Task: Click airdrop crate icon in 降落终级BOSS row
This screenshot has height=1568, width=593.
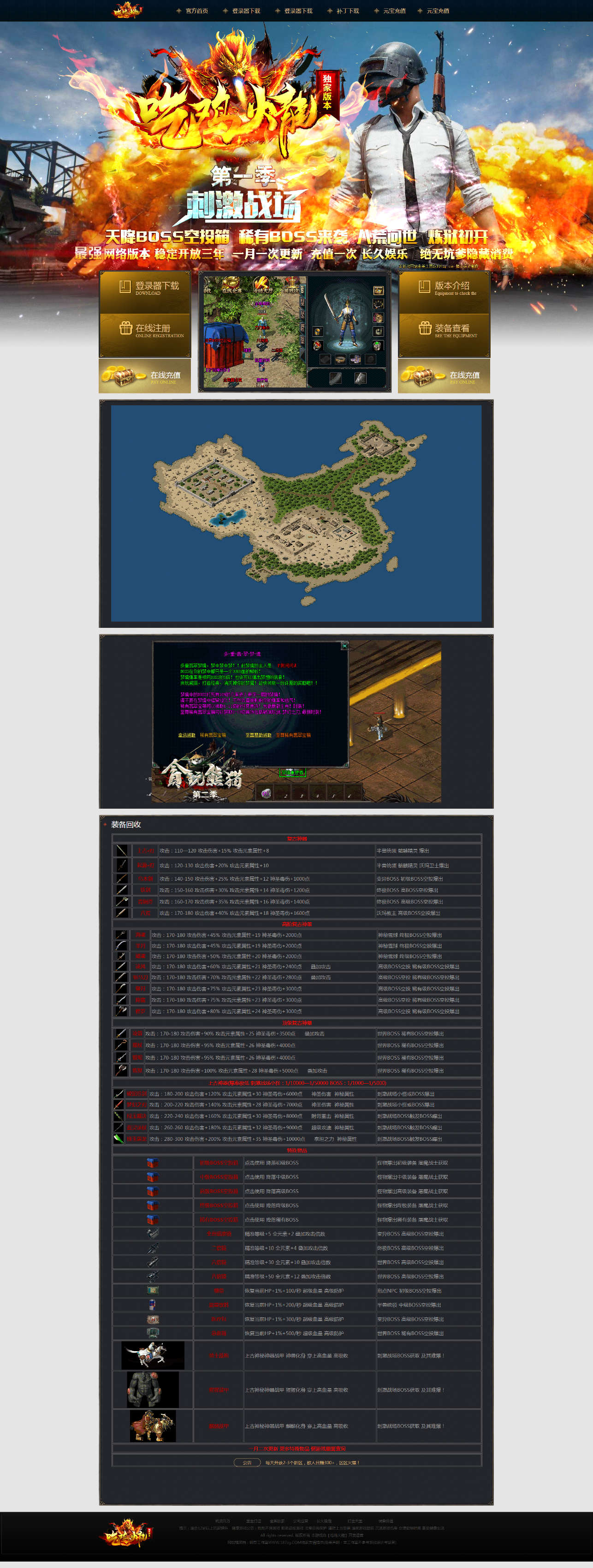Action: click(x=153, y=1205)
